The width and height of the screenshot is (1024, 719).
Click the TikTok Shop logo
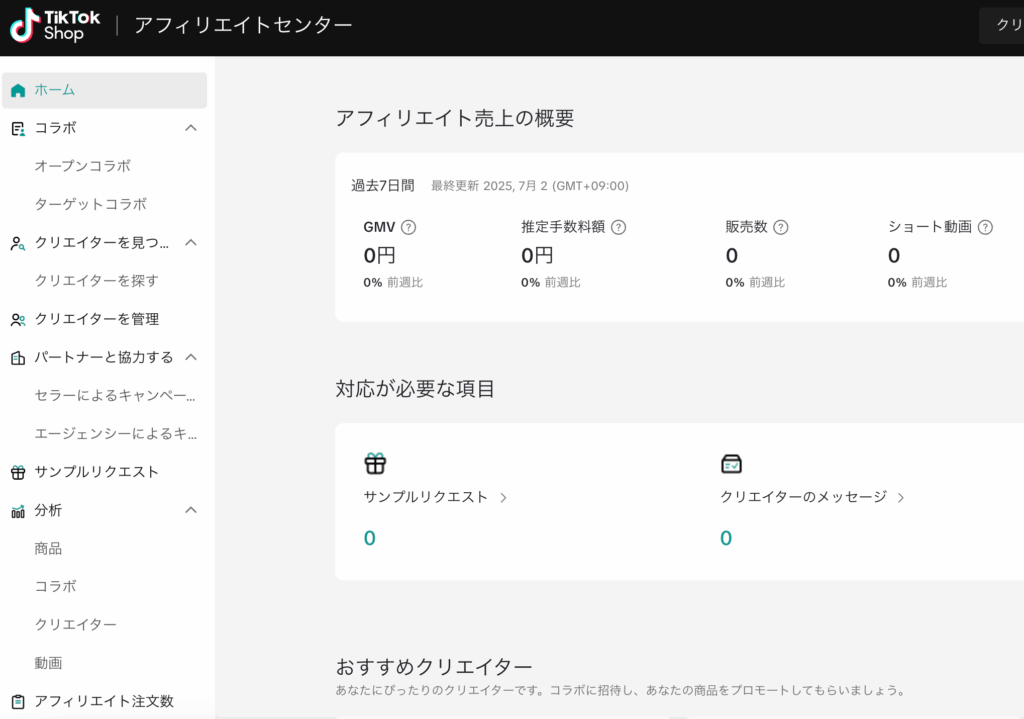point(55,25)
